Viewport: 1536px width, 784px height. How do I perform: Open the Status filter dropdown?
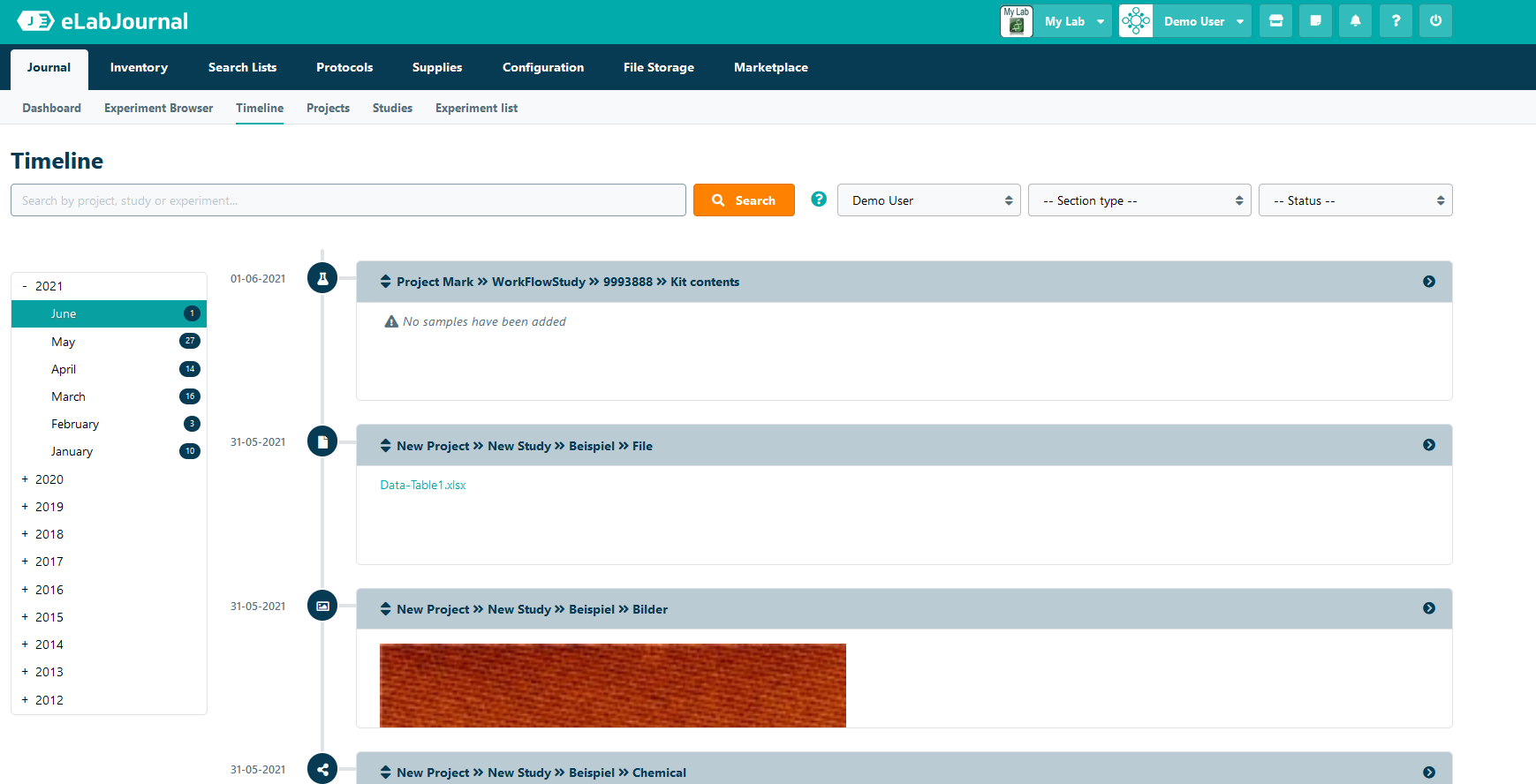pyautogui.click(x=1356, y=200)
